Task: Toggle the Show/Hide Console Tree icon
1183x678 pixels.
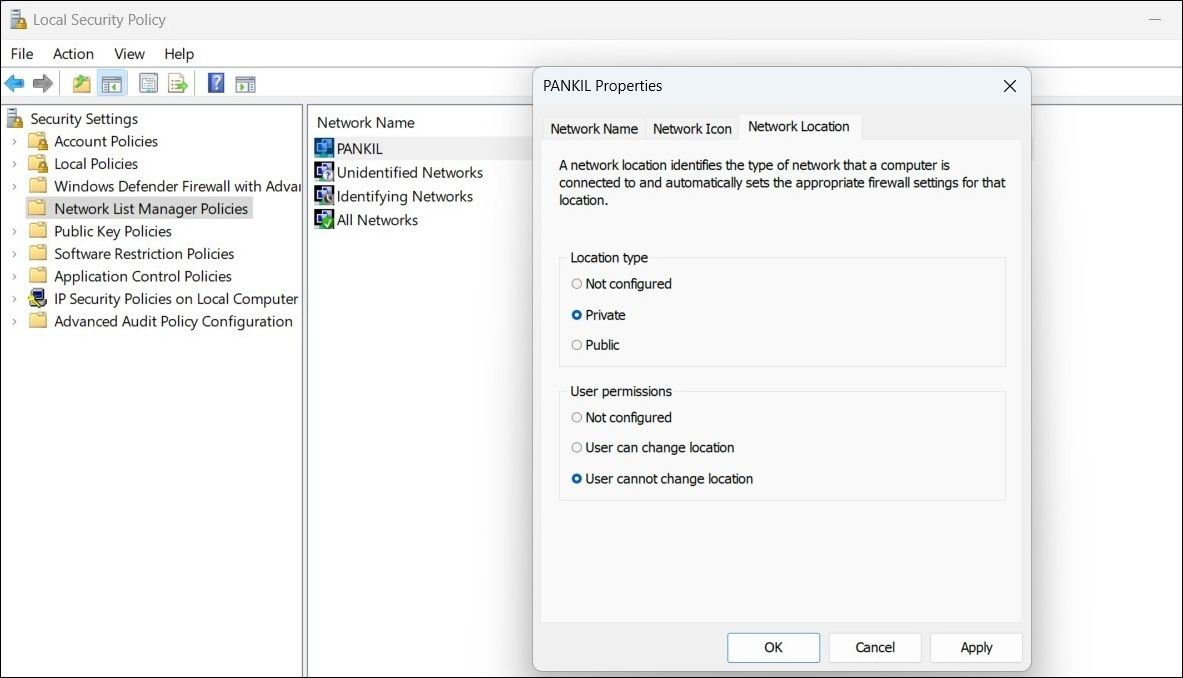Action: point(111,84)
